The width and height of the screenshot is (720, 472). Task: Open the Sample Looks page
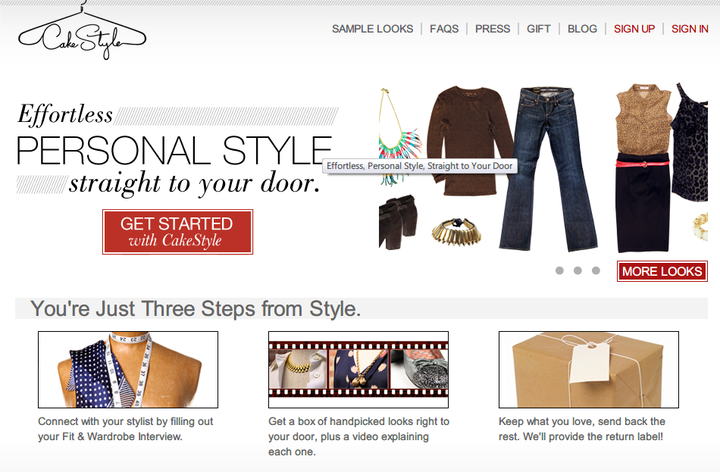point(372,29)
